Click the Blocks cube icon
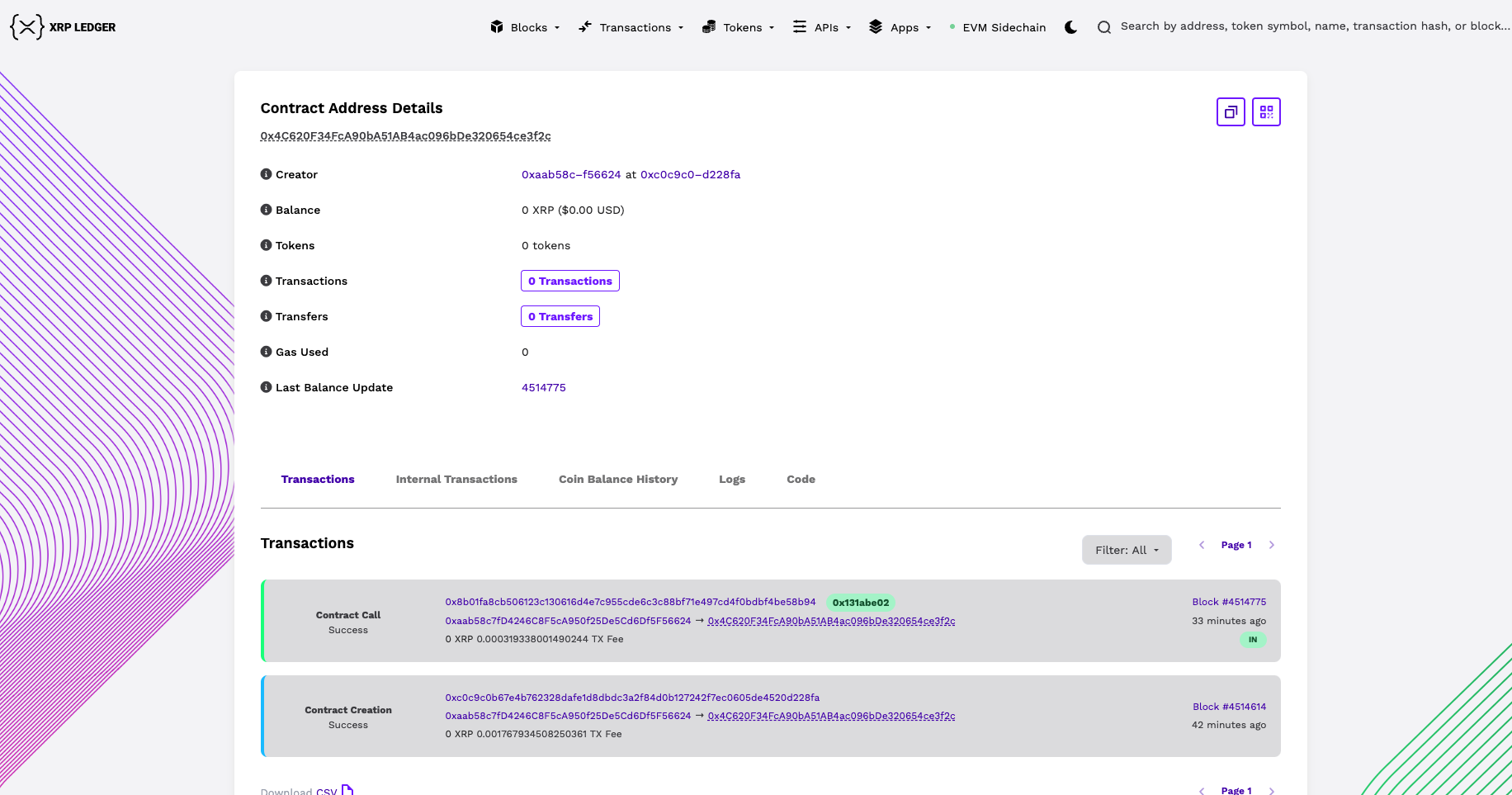The height and width of the screenshot is (795, 1512). (497, 26)
